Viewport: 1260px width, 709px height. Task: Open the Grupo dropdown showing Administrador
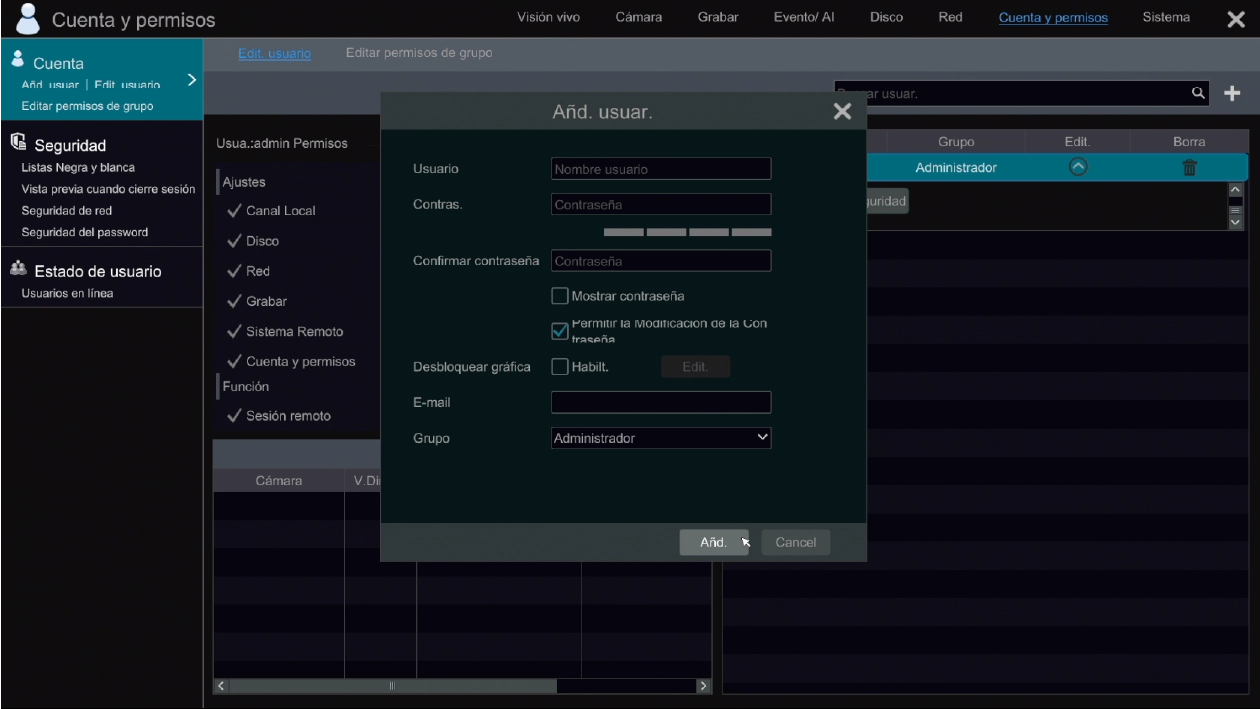click(661, 437)
